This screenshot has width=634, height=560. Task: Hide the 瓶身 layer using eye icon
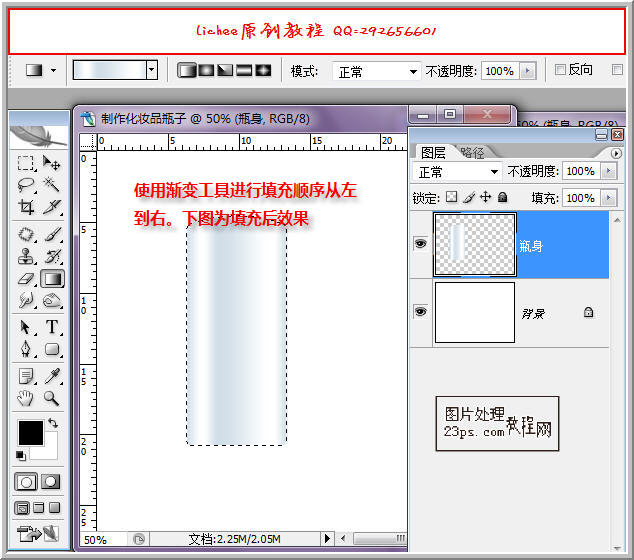coord(420,243)
